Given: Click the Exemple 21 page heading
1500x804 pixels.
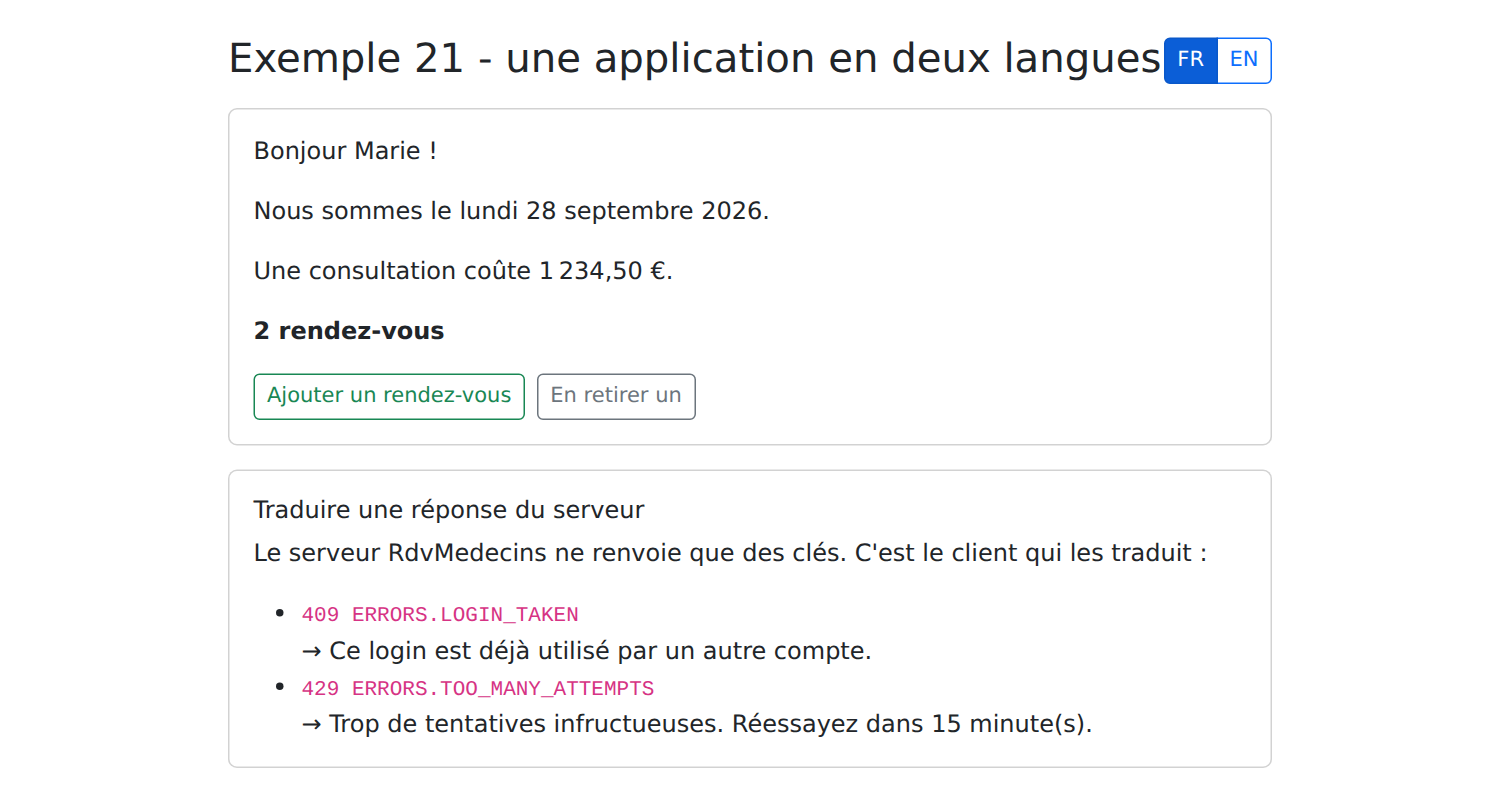Looking at the screenshot, I should pyautogui.click(x=694, y=59).
